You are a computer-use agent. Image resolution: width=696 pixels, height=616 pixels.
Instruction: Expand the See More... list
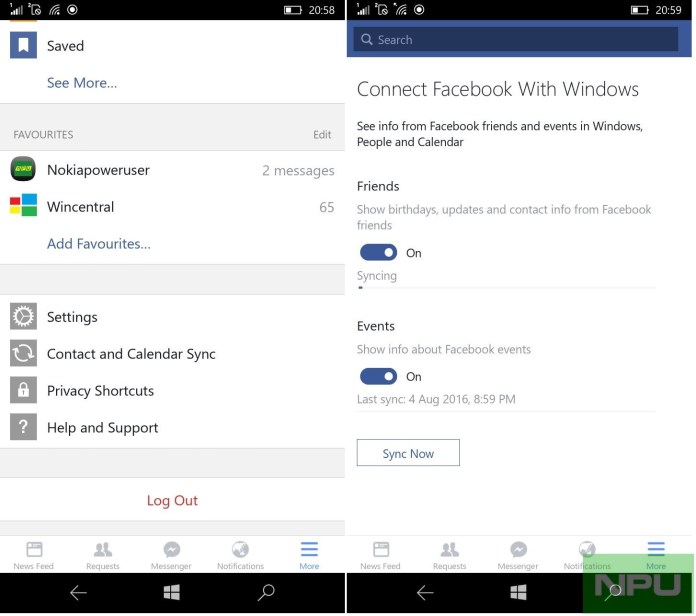click(x=82, y=83)
